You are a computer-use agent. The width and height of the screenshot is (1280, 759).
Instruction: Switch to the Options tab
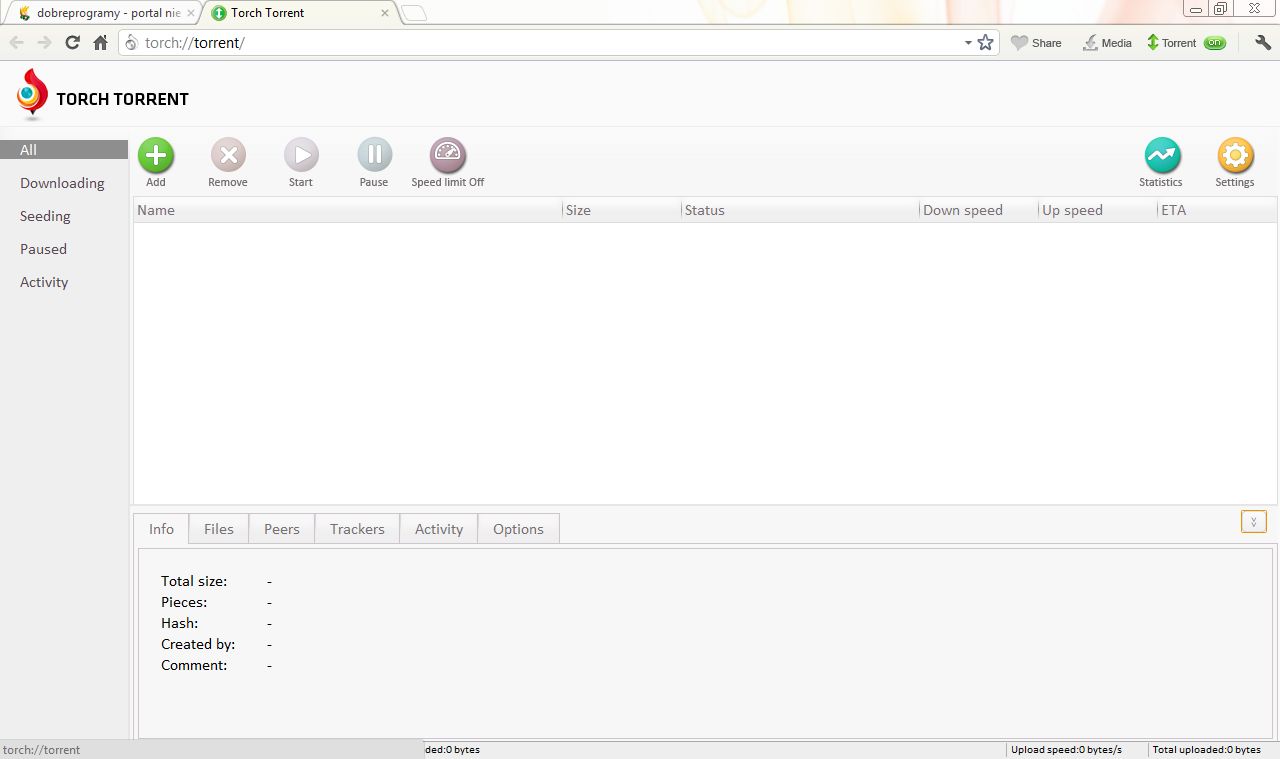point(518,529)
